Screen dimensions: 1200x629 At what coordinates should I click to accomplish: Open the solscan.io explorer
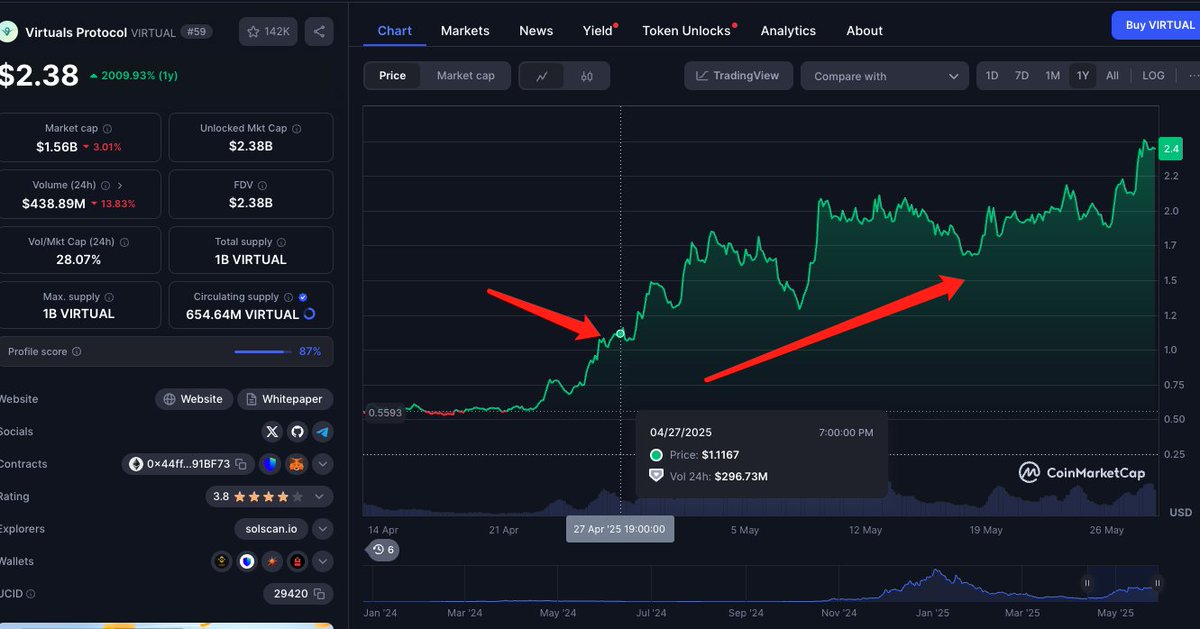pos(271,529)
